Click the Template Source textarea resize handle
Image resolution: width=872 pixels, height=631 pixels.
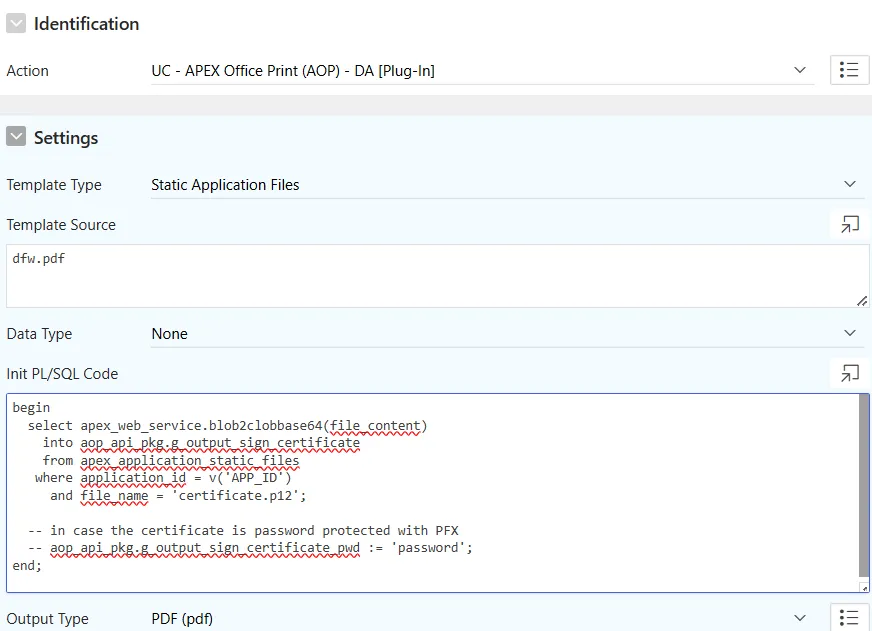pos(862,301)
